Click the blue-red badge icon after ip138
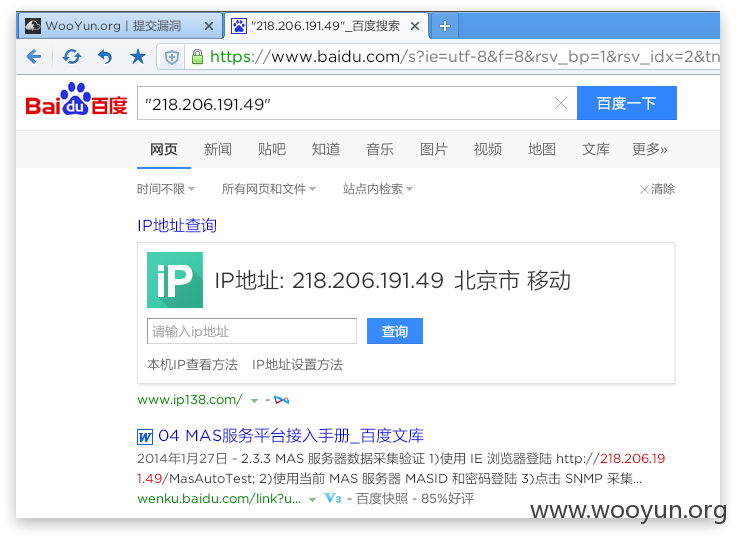The height and width of the screenshot is (539, 736). click(x=282, y=400)
